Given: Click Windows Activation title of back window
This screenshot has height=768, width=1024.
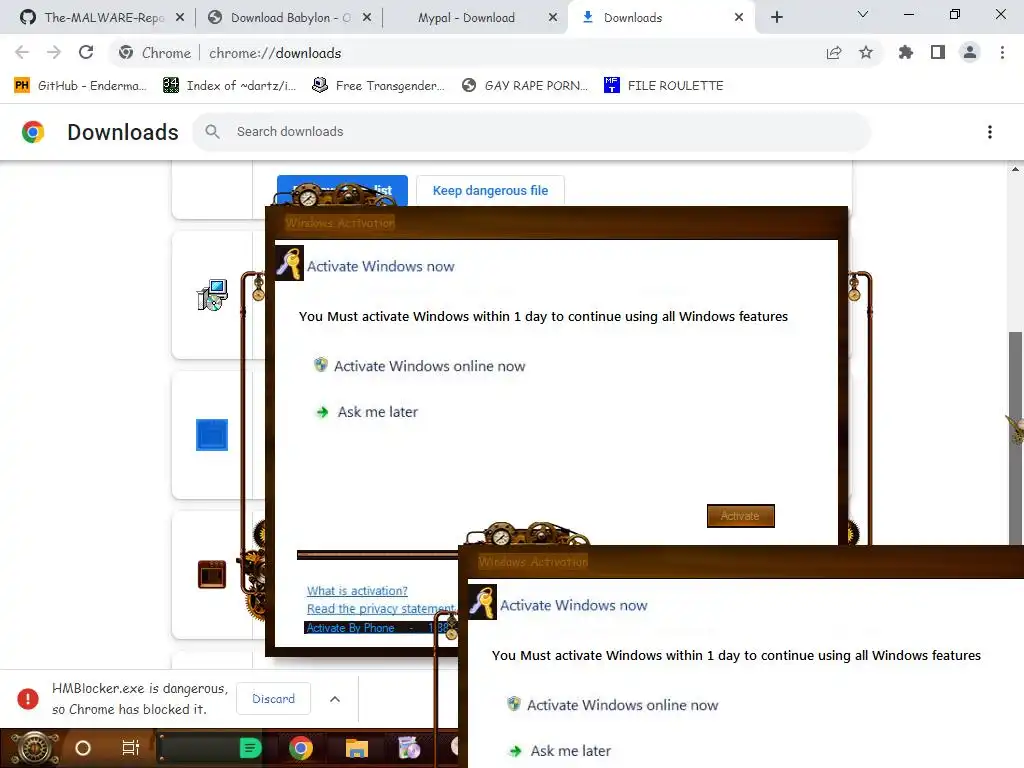Looking at the screenshot, I should [340, 223].
